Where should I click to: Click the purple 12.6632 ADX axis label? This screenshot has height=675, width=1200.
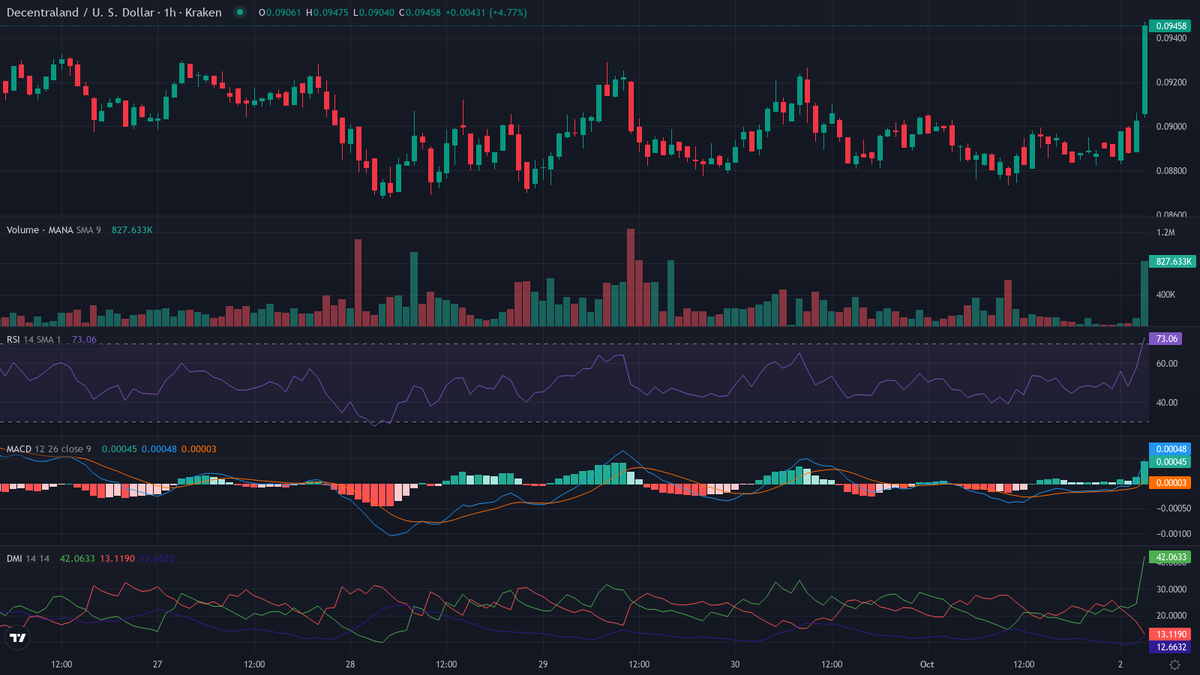click(1171, 648)
